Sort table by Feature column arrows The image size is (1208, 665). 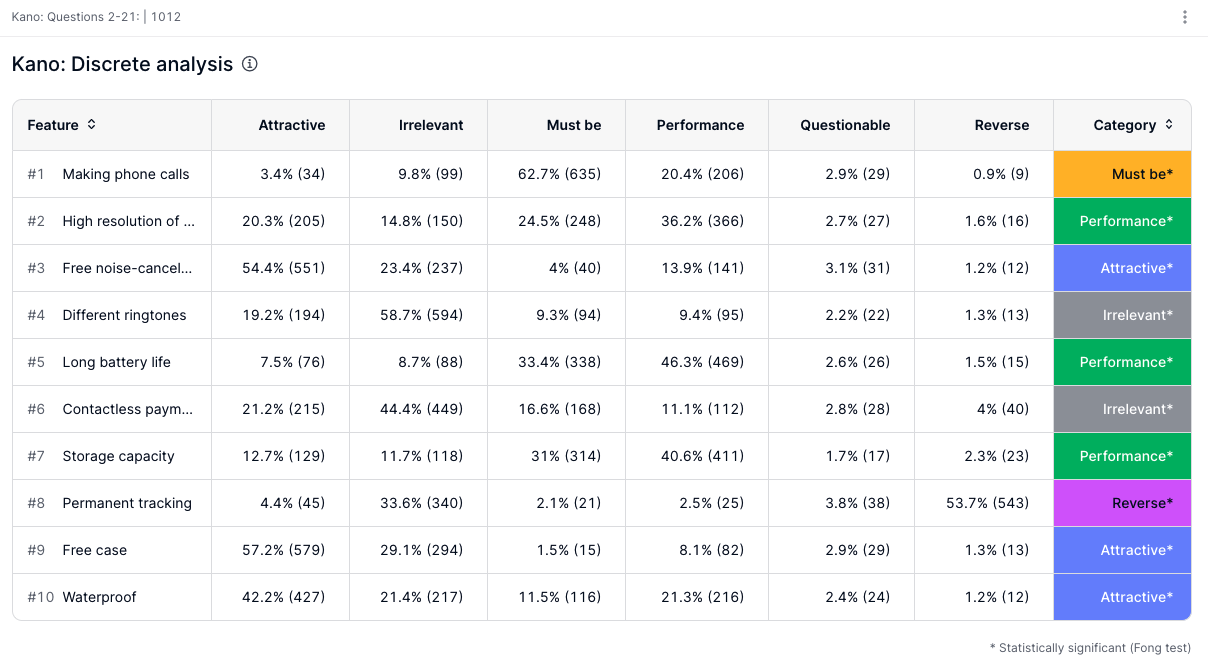coord(92,125)
